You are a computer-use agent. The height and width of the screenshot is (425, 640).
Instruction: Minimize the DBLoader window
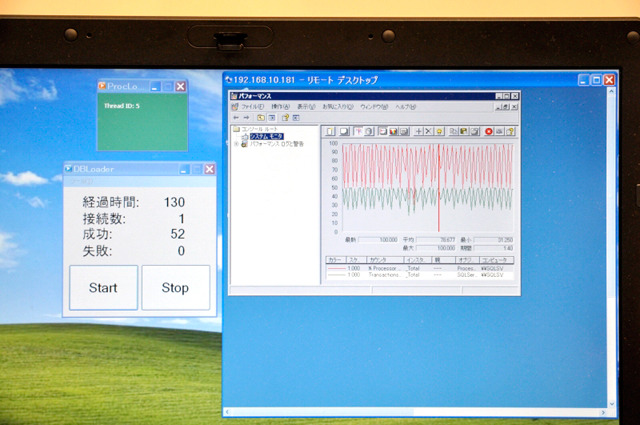point(184,169)
